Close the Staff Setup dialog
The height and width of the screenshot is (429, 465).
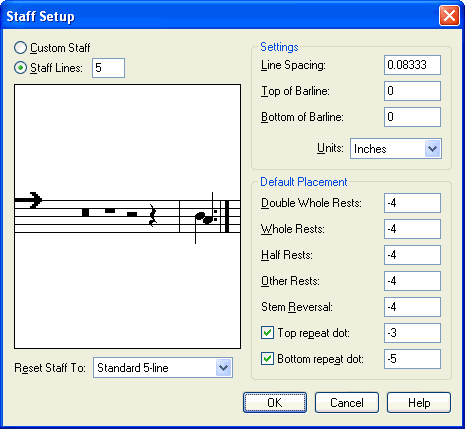pyautogui.click(x=449, y=16)
